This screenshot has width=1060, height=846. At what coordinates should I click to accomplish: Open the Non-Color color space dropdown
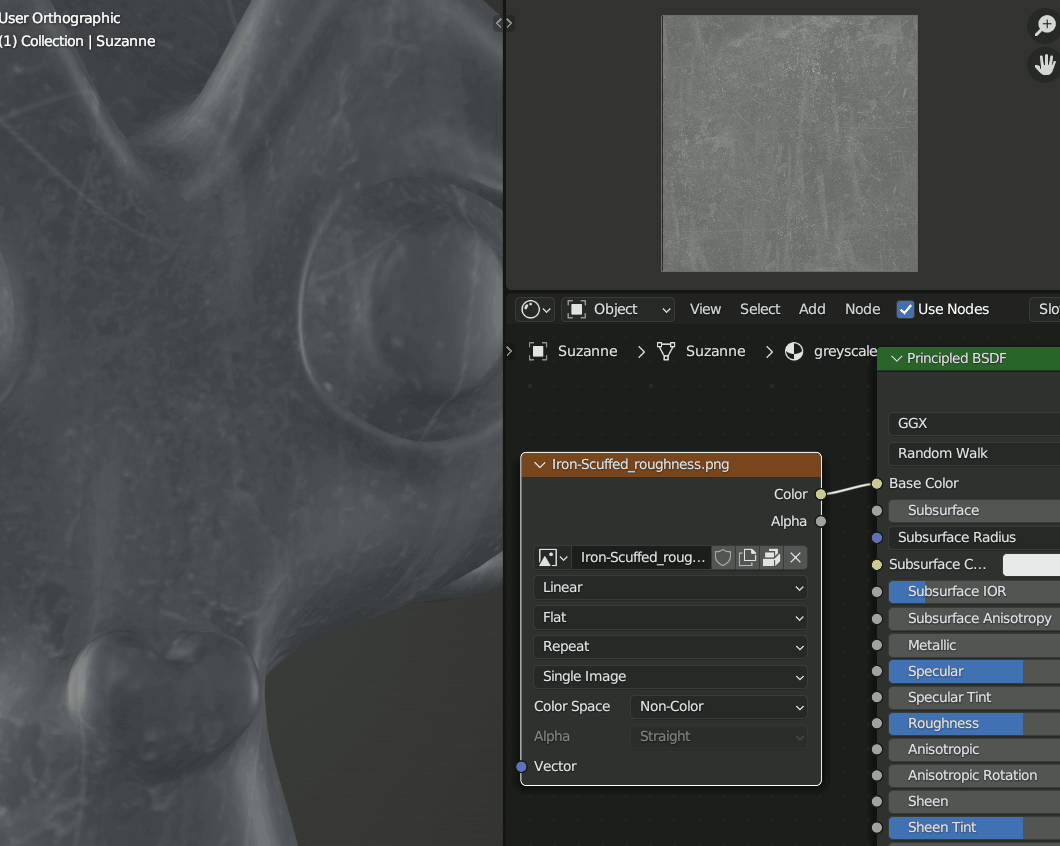point(718,706)
